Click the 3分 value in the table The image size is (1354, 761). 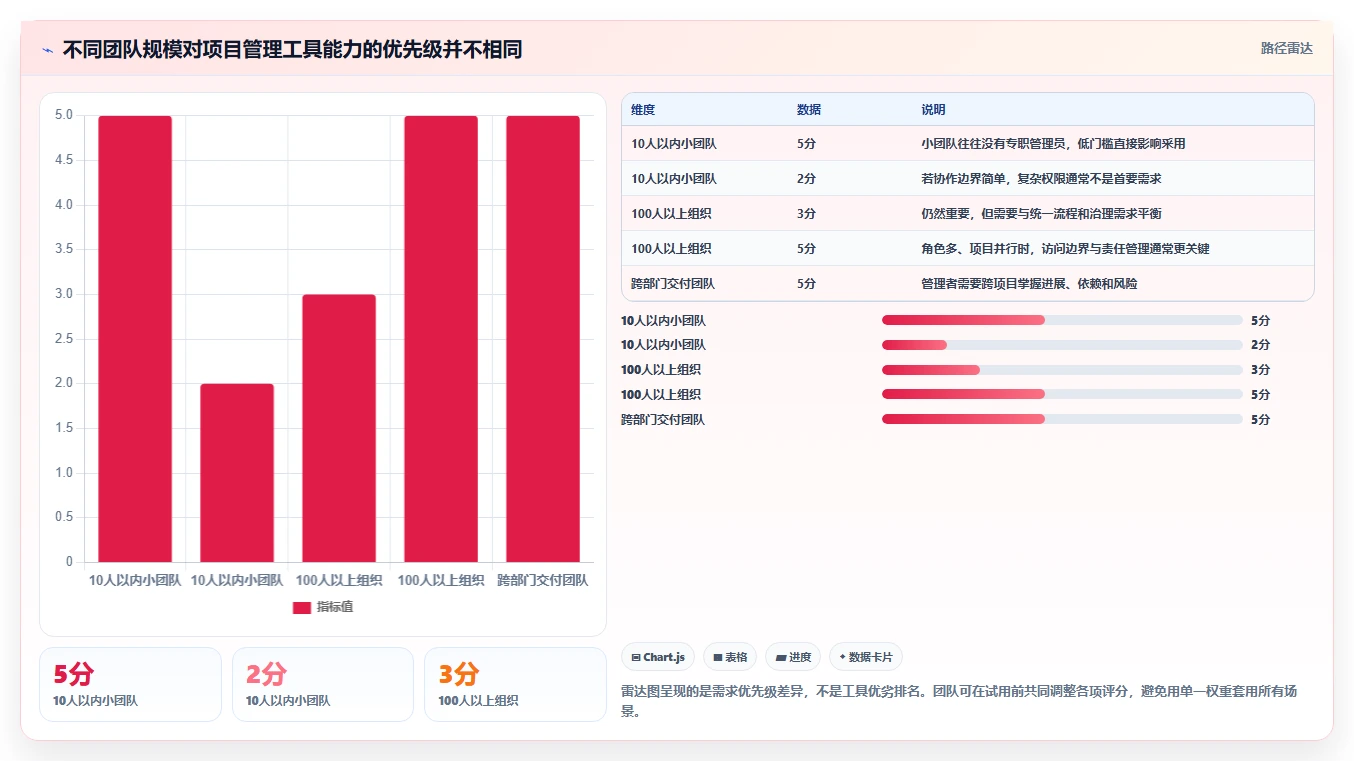click(806, 214)
